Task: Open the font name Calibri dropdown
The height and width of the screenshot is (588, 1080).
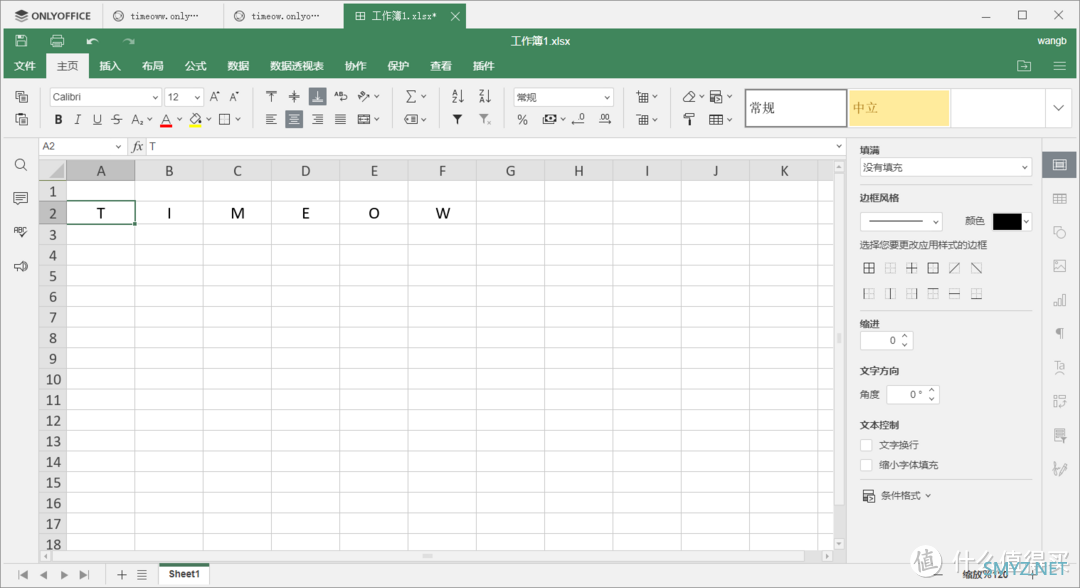Action: [155, 98]
